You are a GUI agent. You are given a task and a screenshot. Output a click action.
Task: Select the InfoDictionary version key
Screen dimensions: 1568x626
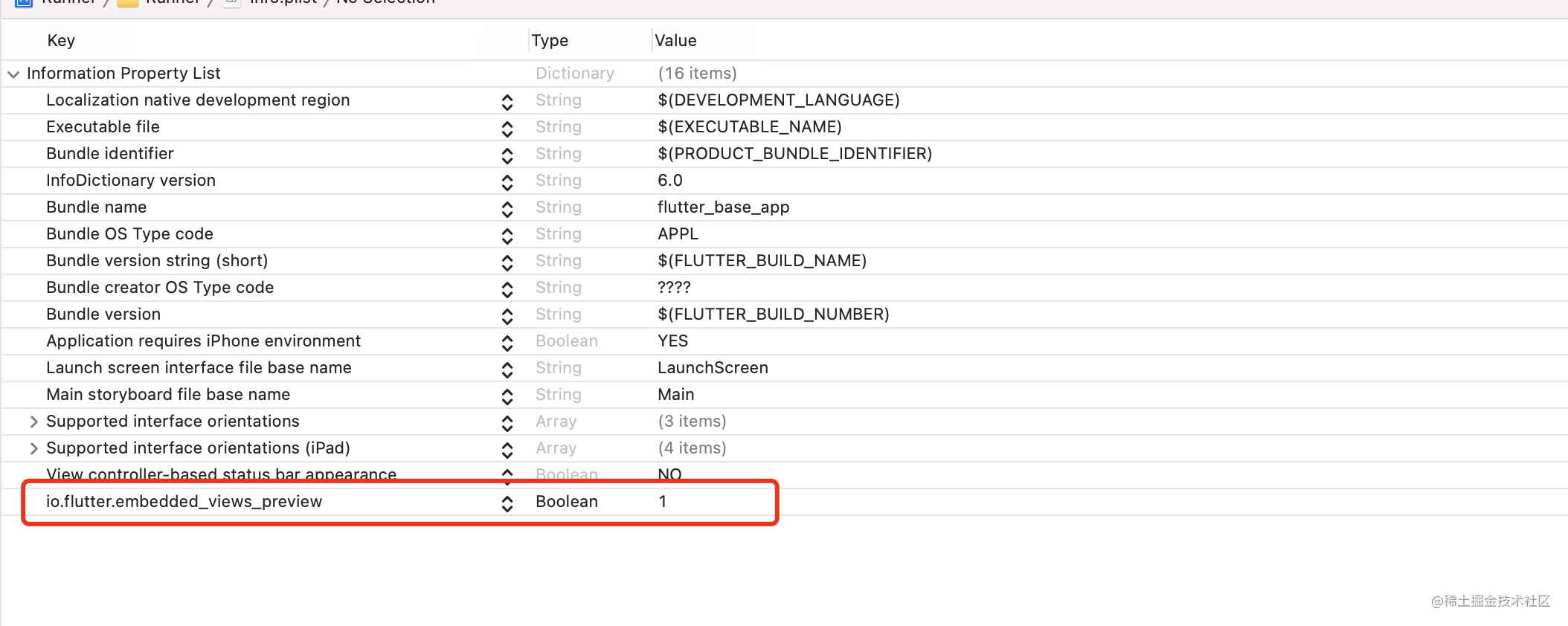tap(131, 180)
